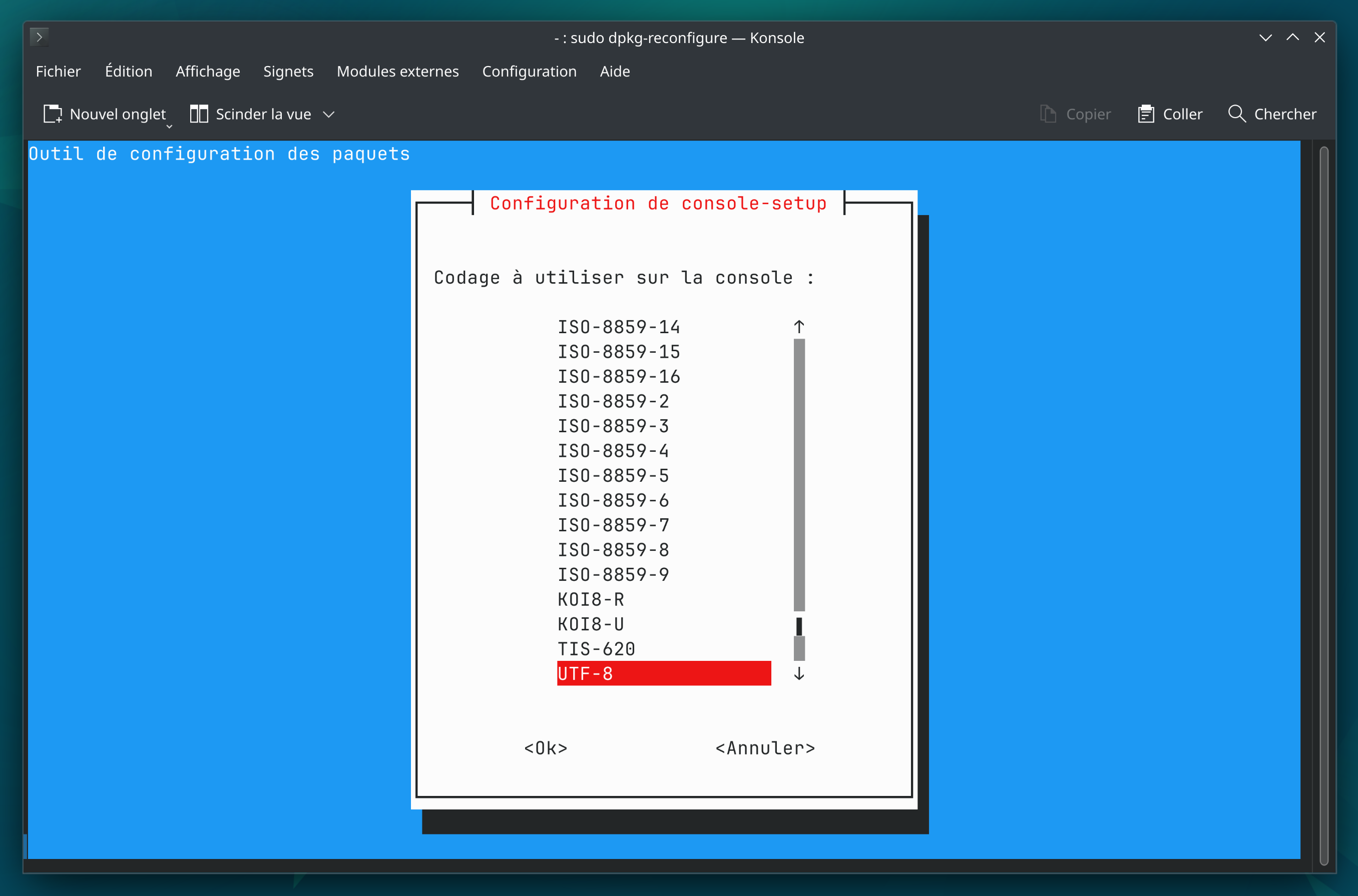The height and width of the screenshot is (896, 1358).
Task: Minimize the Konsole window
Action: coord(1265,38)
